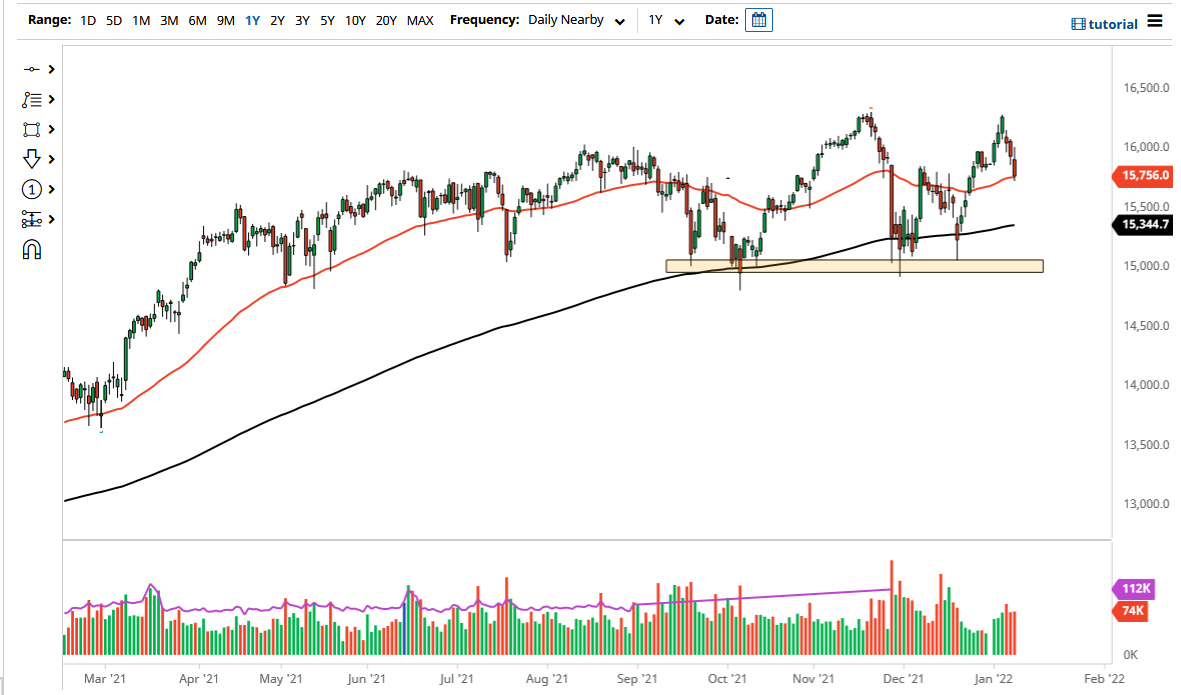
Task: Select the measurement tool
Action: click(32, 219)
